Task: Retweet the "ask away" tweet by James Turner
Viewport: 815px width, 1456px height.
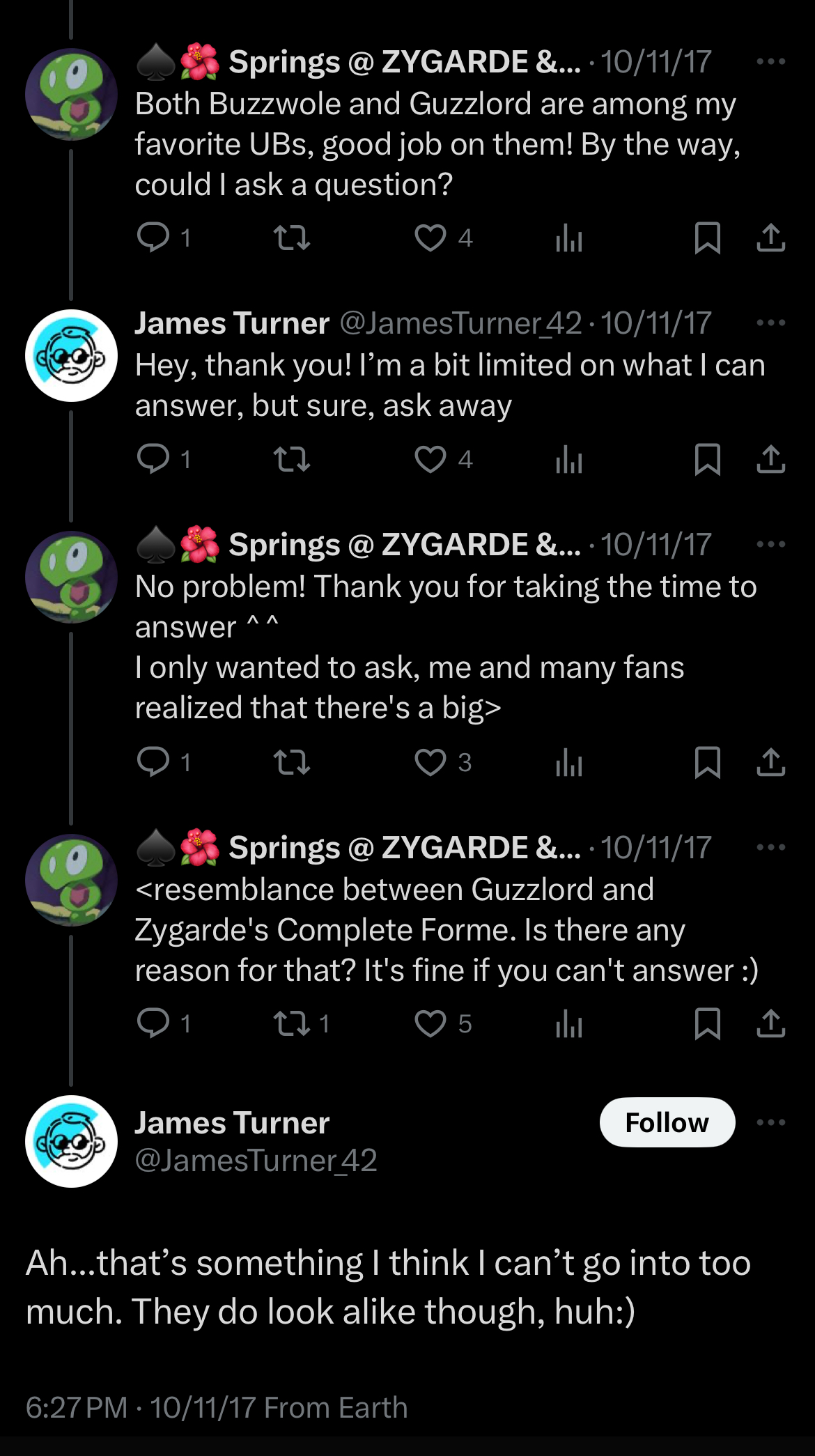Action: point(292,459)
